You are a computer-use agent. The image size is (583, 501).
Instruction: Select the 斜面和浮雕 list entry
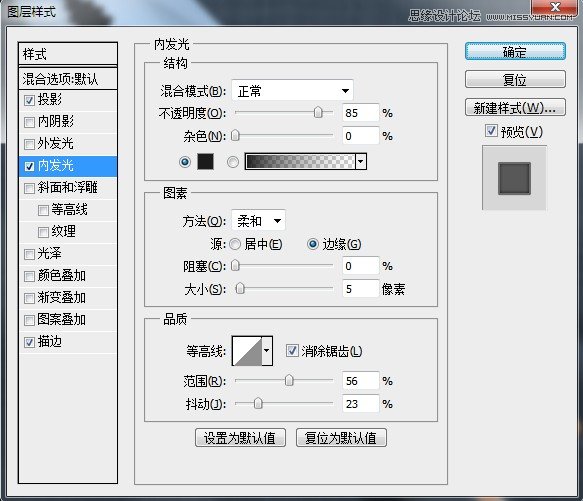pos(68,188)
